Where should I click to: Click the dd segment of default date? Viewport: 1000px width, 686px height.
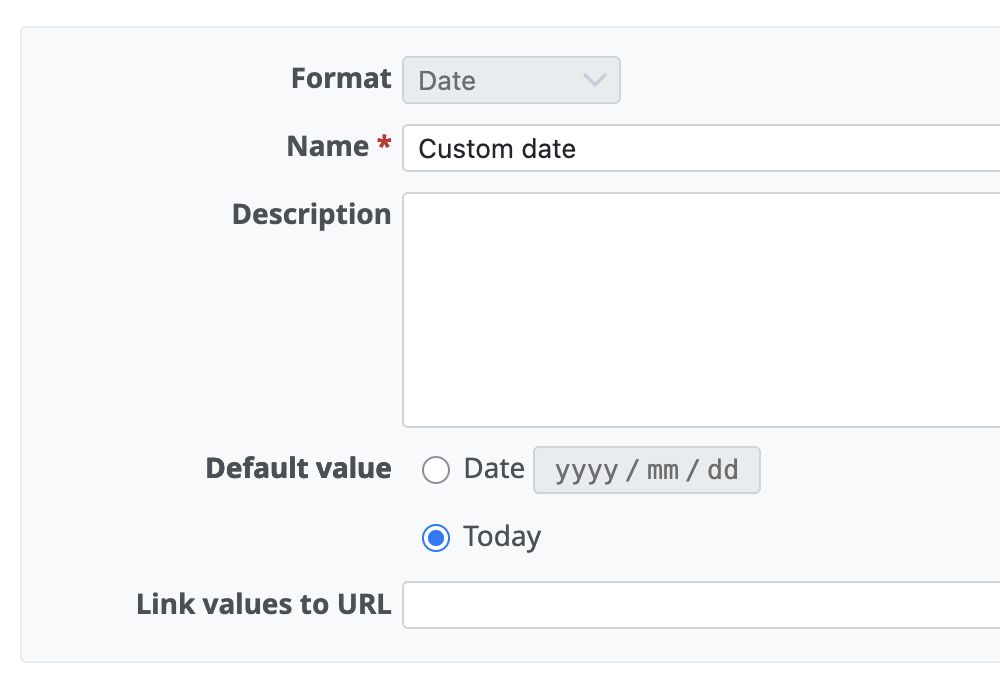tap(723, 470)
